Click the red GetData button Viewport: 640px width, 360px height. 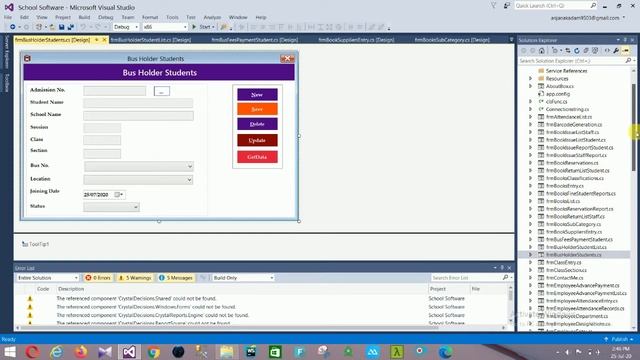[257, 157]
